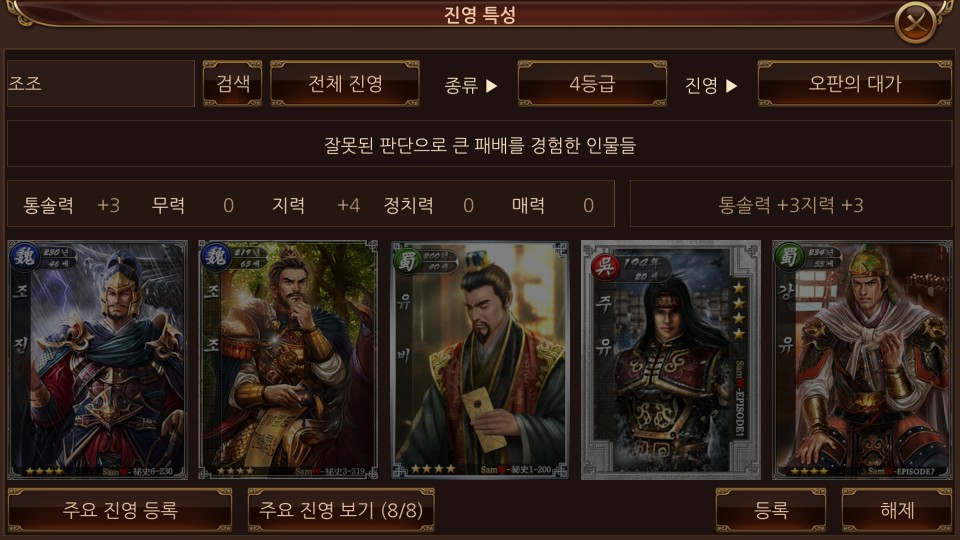Click the red 吳 emblem on 주유 card
This screenshot has width=960, height=540.
click(605, 267)
